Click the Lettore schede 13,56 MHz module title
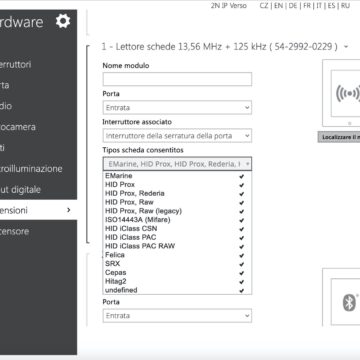 tap(220, 47)
